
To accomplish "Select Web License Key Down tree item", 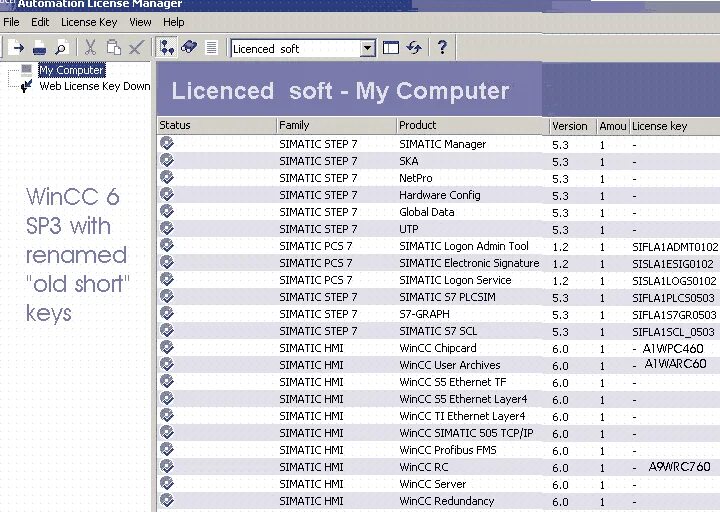I will [x=95, y=86].
